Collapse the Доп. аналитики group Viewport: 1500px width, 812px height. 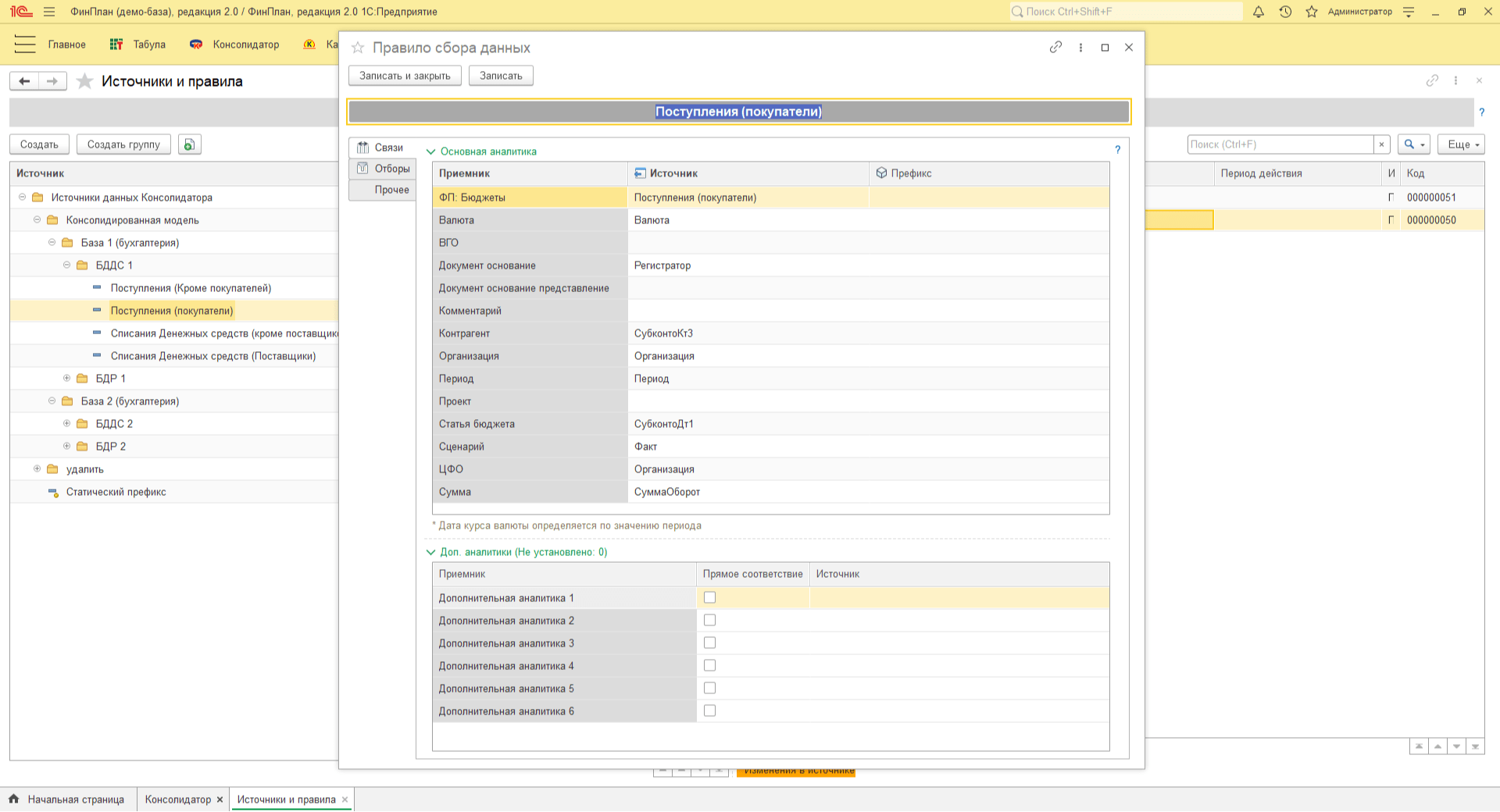coord(430,552)
